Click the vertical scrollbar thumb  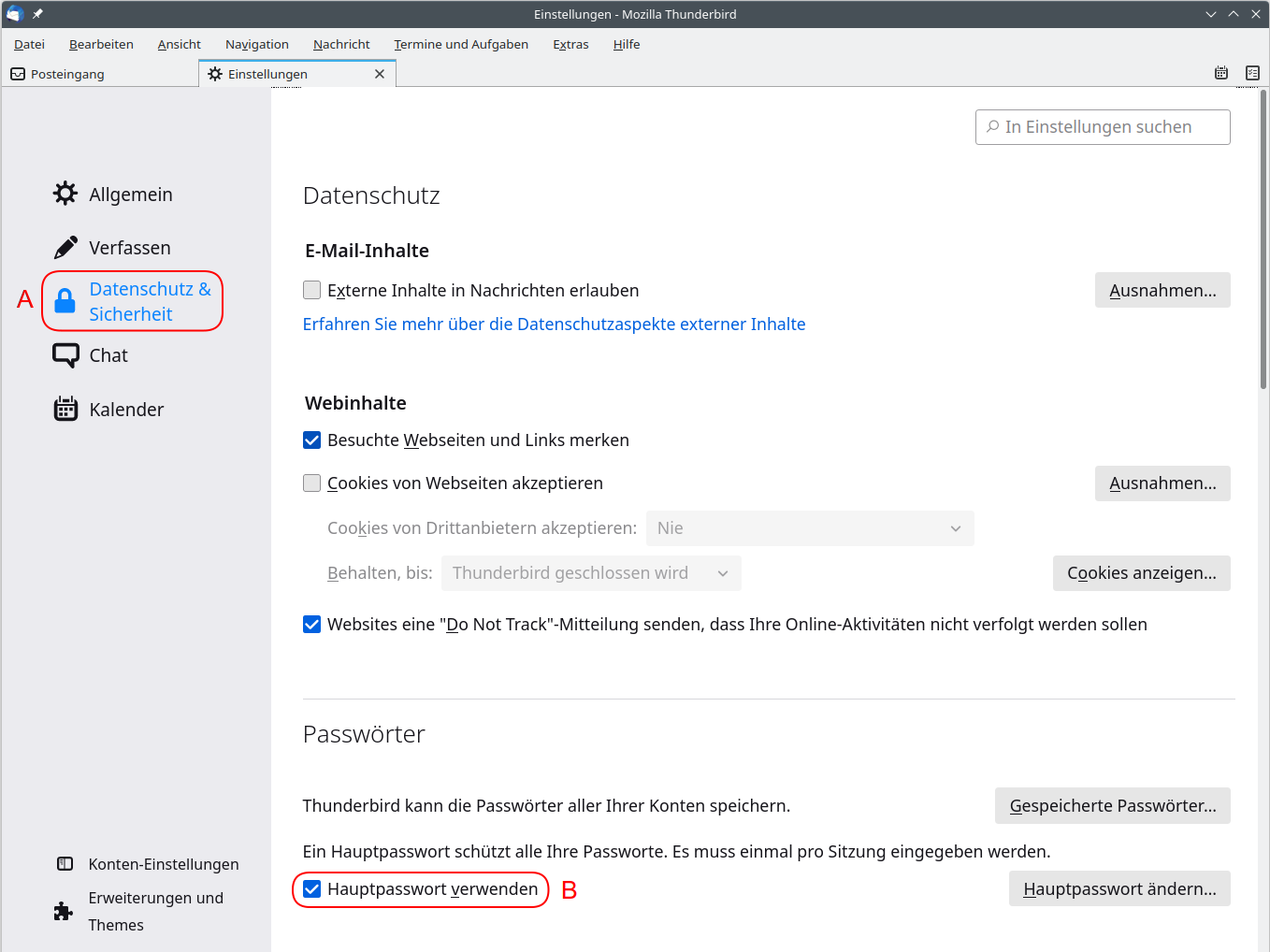1263,239
